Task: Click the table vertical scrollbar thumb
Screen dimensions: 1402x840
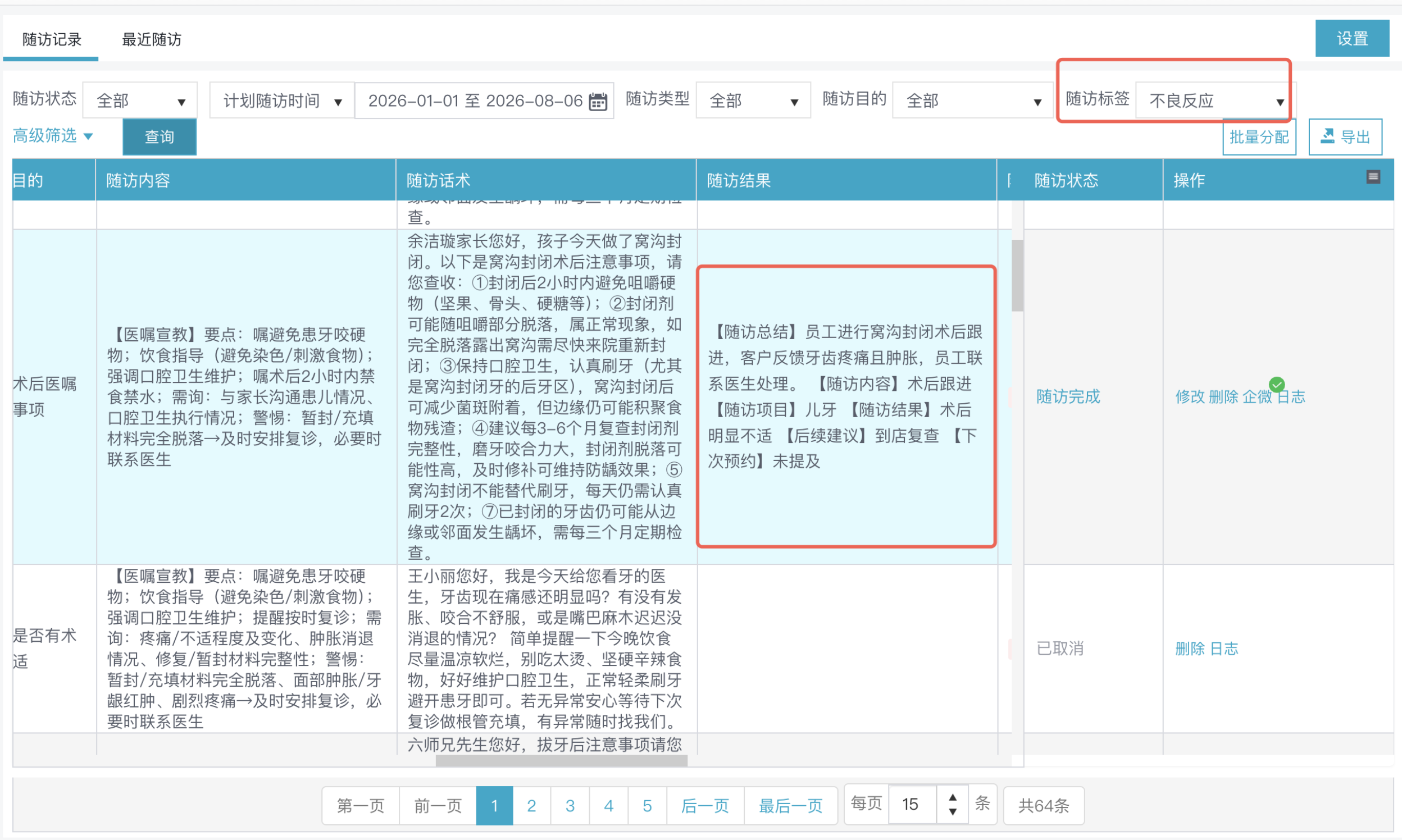Action: tap(1018, 276)
